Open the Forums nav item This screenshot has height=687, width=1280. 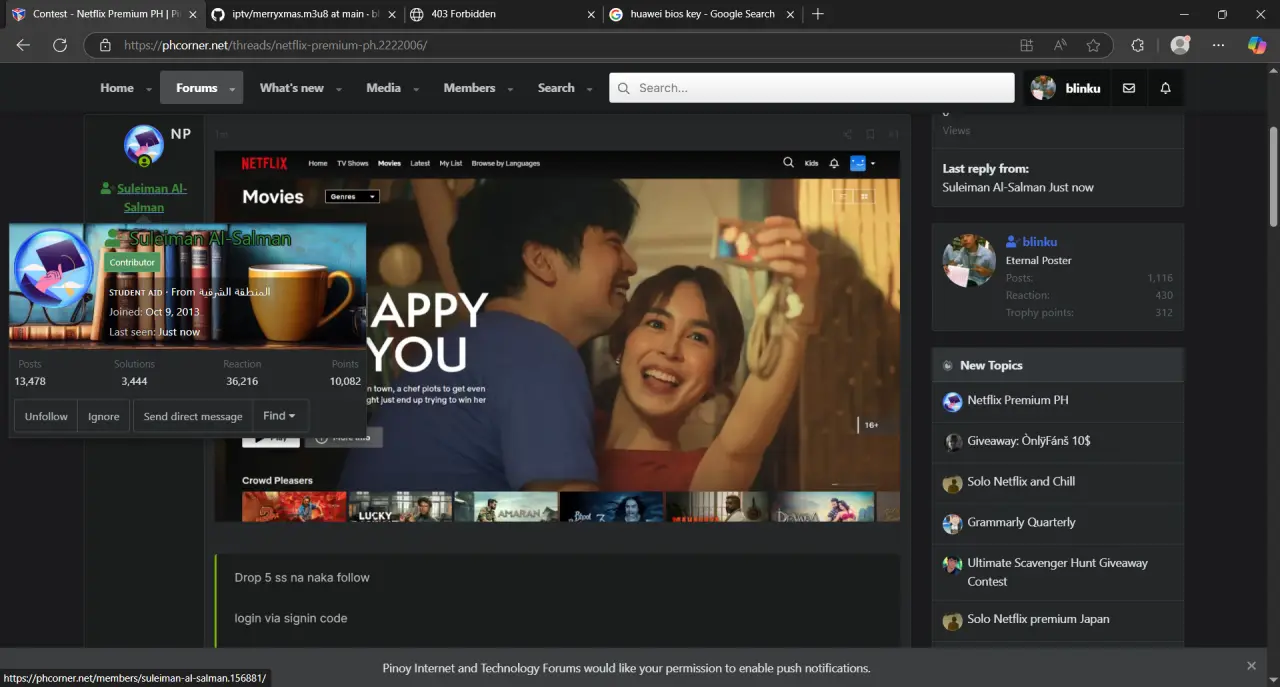[197, 88]
